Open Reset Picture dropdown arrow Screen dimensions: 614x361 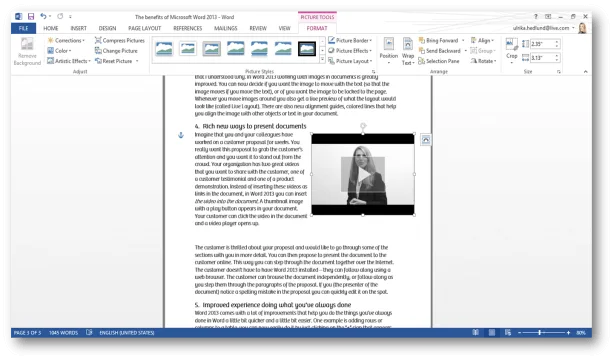[137, 61]
